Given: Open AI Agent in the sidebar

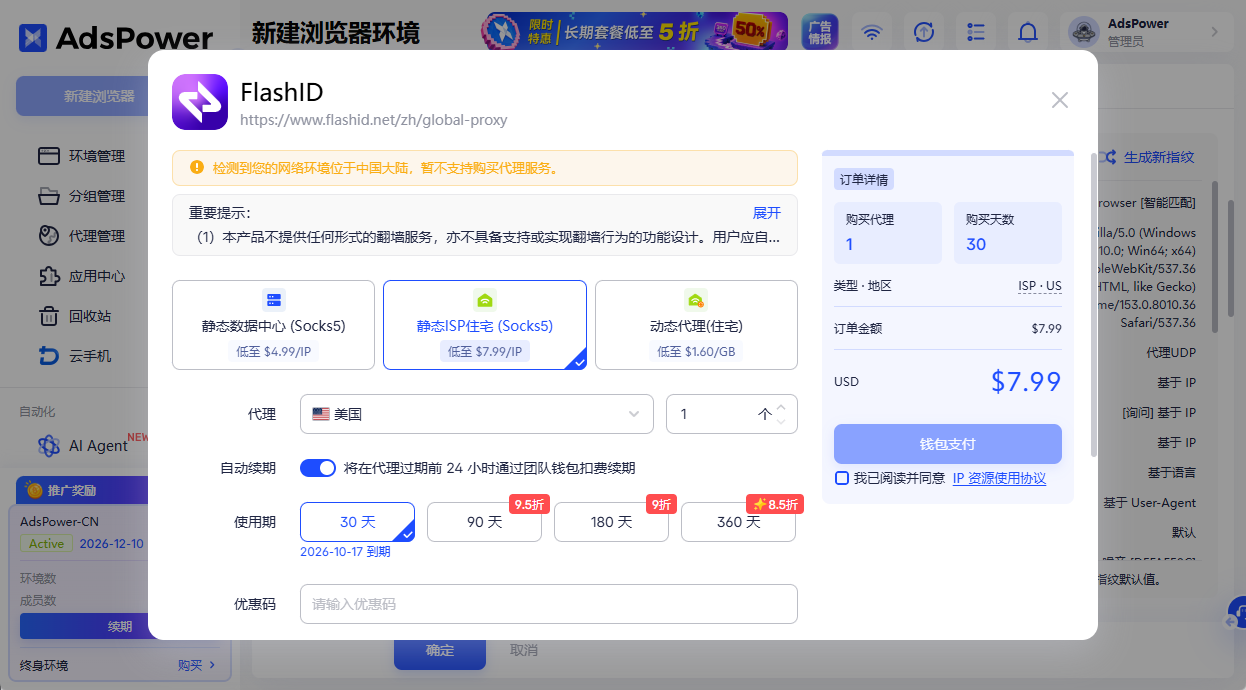Looking at the screenshot, I should pos(98,446).
